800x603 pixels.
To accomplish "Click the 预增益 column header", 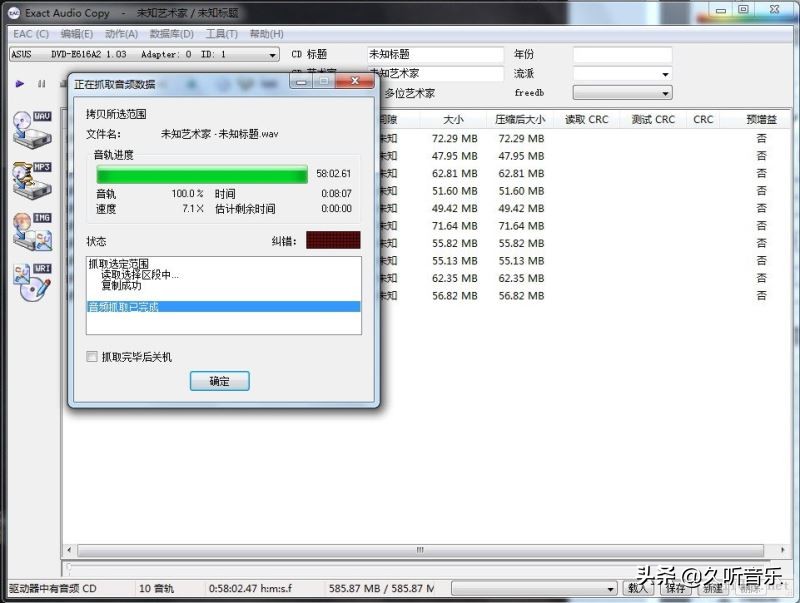I will coord(761,119).
